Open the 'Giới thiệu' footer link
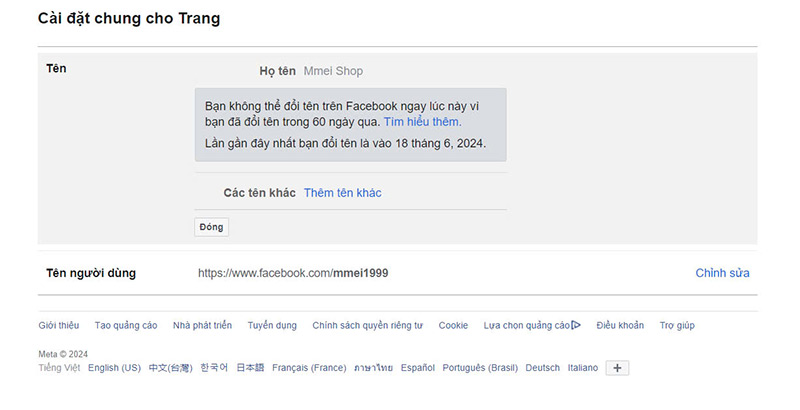This screenshot has height=410, width=800. (59, 326)
